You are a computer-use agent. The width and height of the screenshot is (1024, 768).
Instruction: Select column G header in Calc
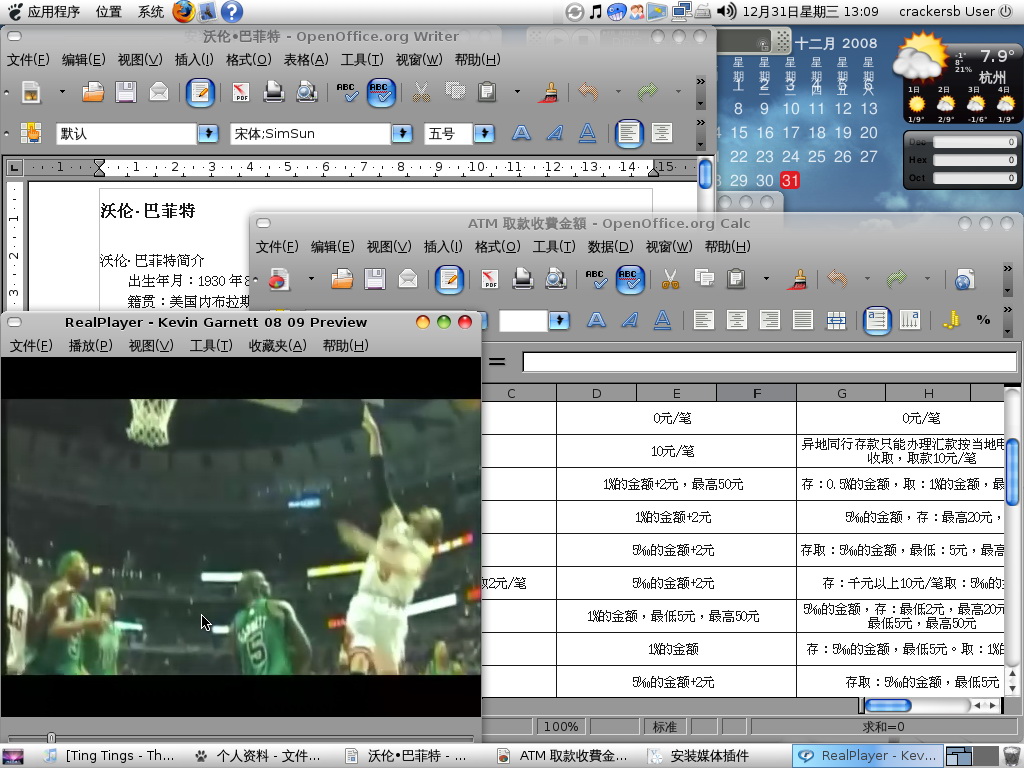pos(841,393)
